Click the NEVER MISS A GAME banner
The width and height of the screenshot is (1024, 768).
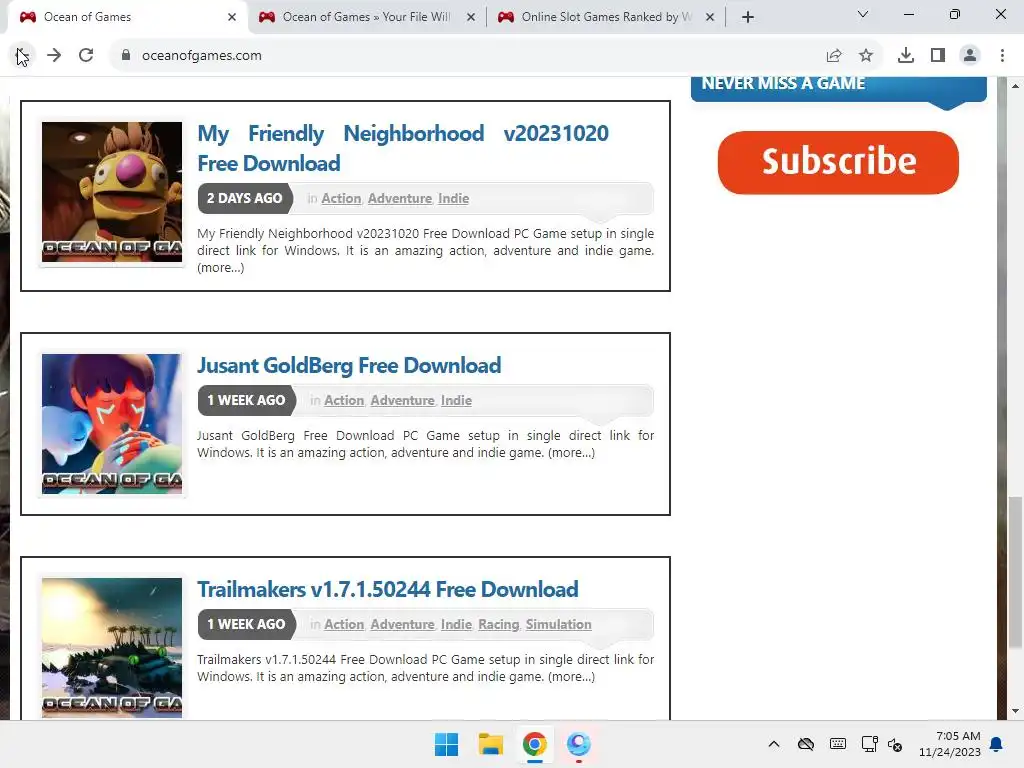(x=839, y=88)
